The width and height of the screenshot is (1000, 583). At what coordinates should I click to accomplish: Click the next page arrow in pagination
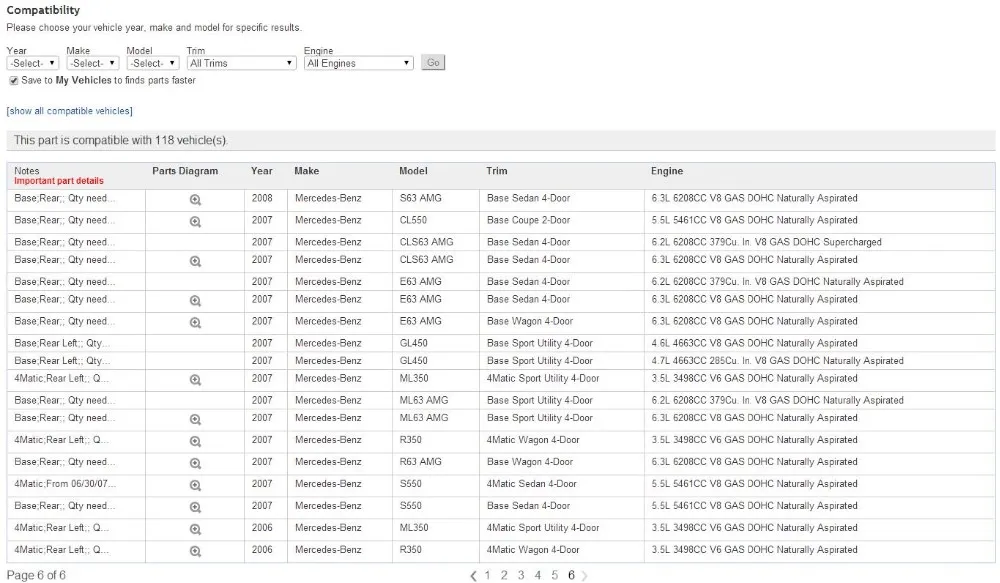584,576
